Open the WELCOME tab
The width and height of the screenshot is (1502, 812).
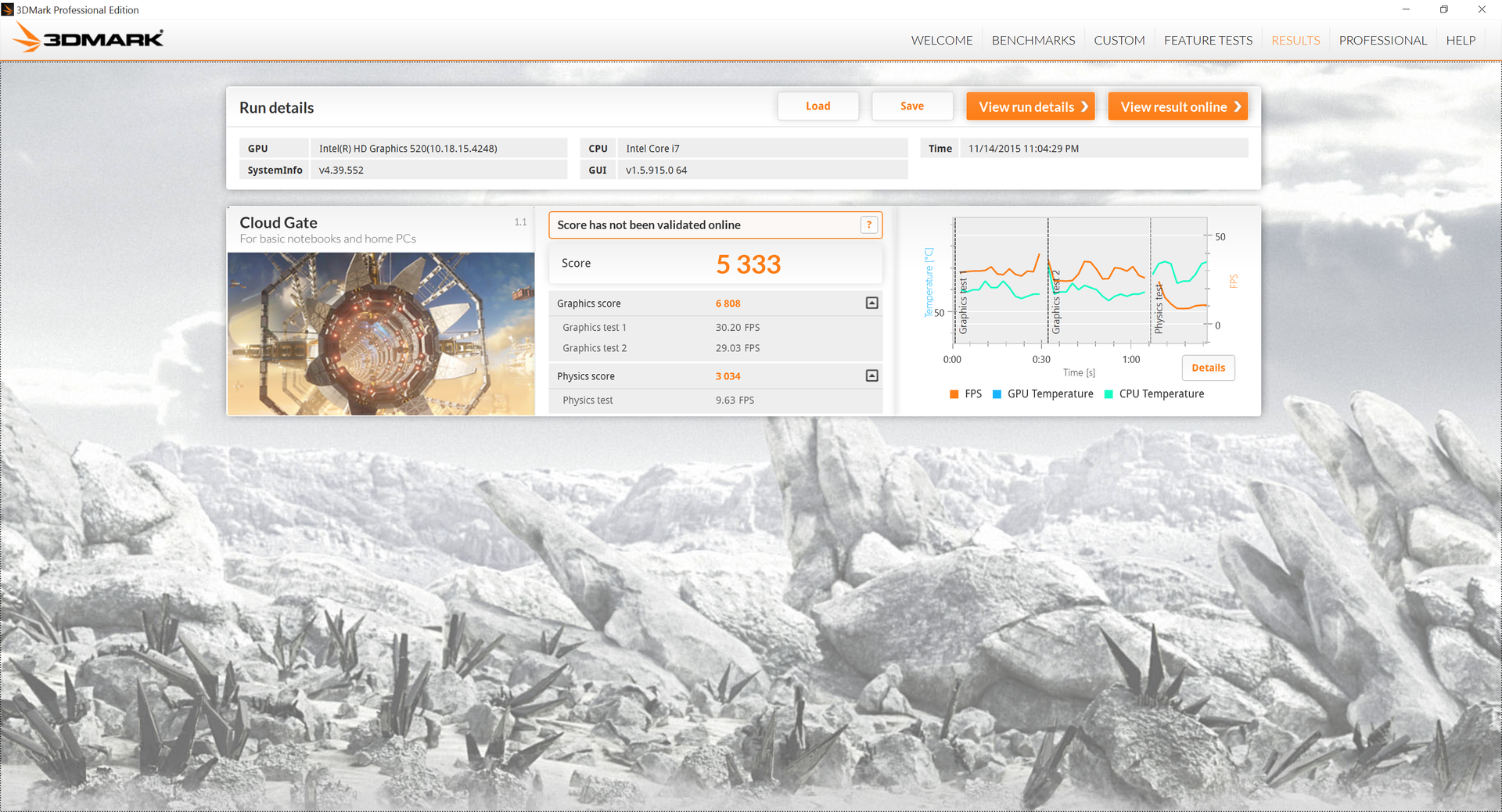(942, 41)
